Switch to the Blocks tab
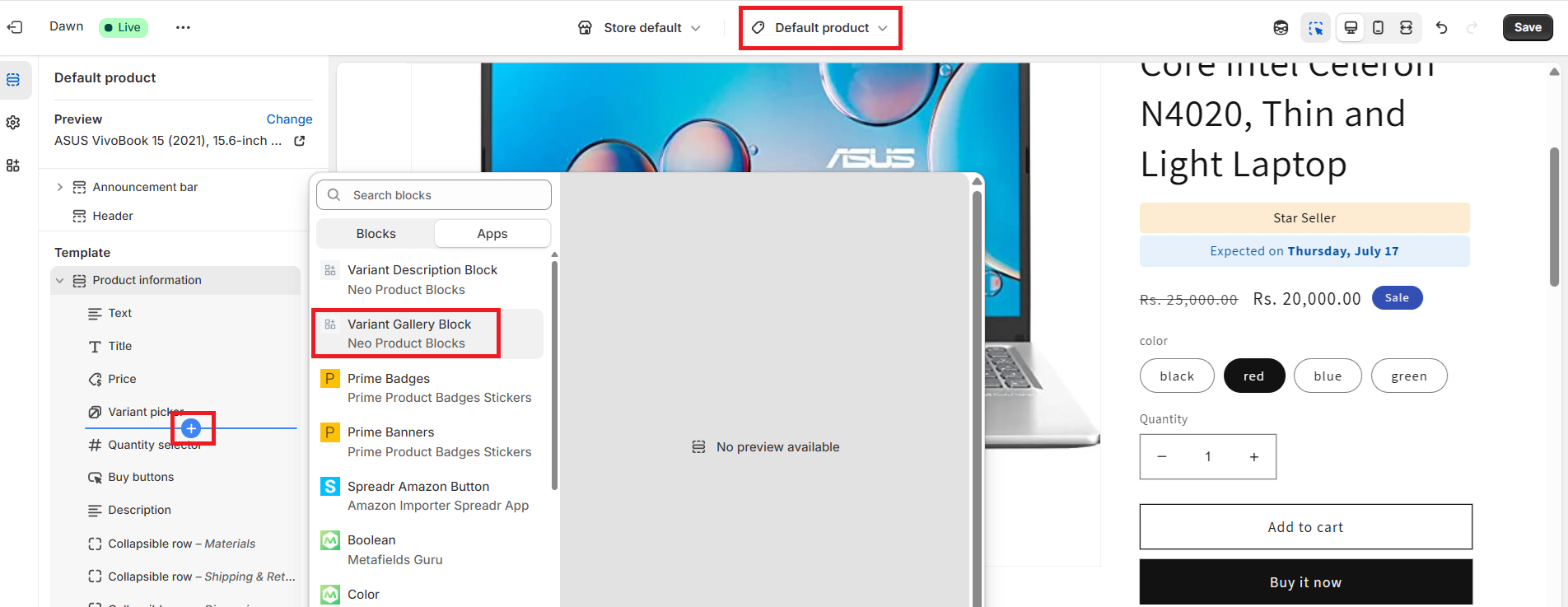The image size is (1568, 607). pyautogui.click(x=376, y=234)
